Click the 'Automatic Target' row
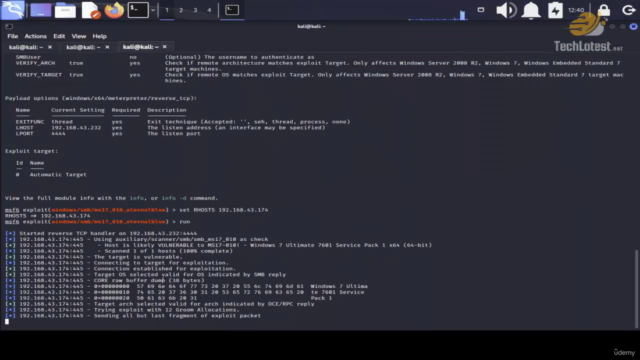 [51, 175]
